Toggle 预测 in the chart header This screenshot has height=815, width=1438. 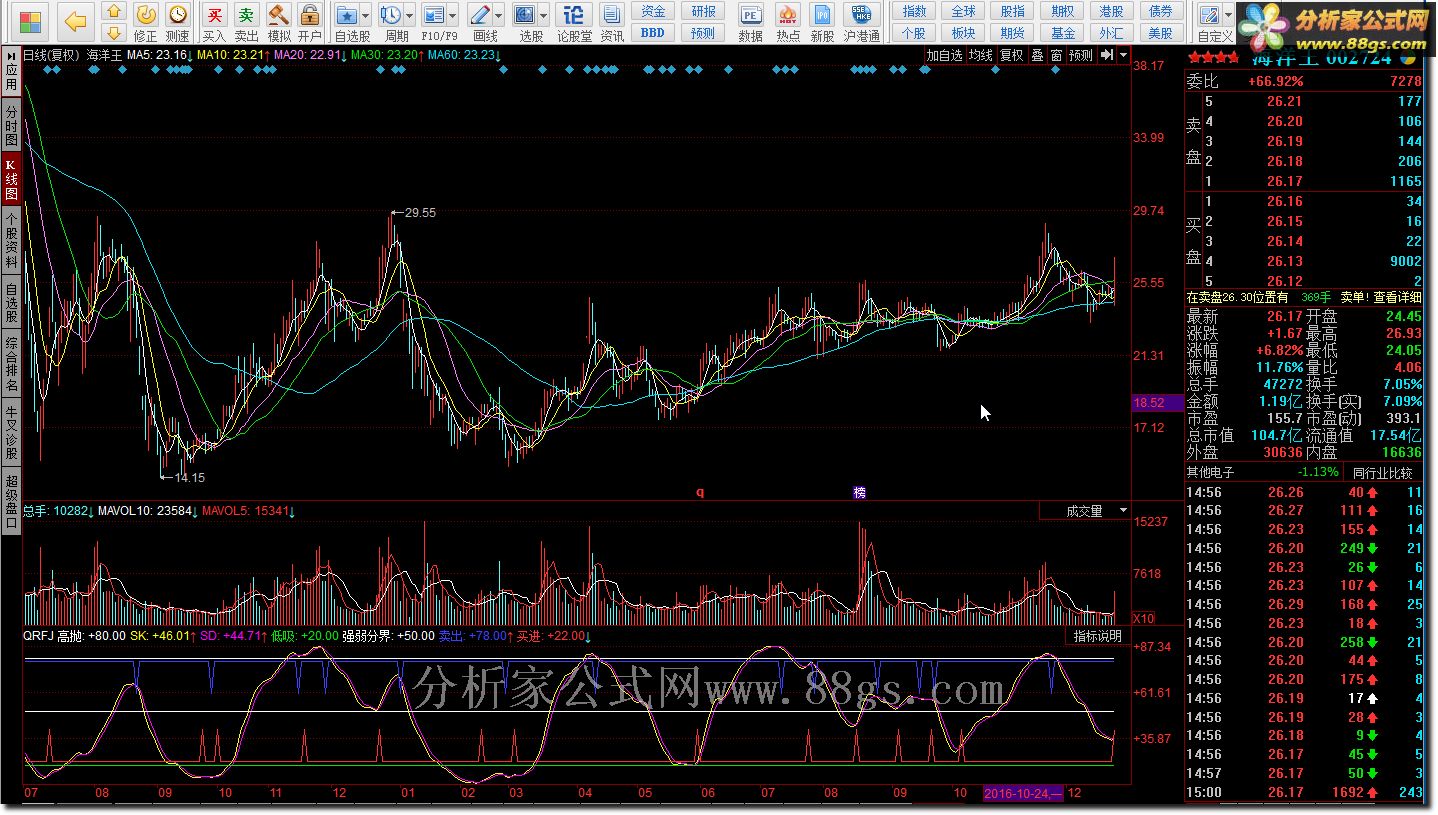click(x=1081, y=55)
